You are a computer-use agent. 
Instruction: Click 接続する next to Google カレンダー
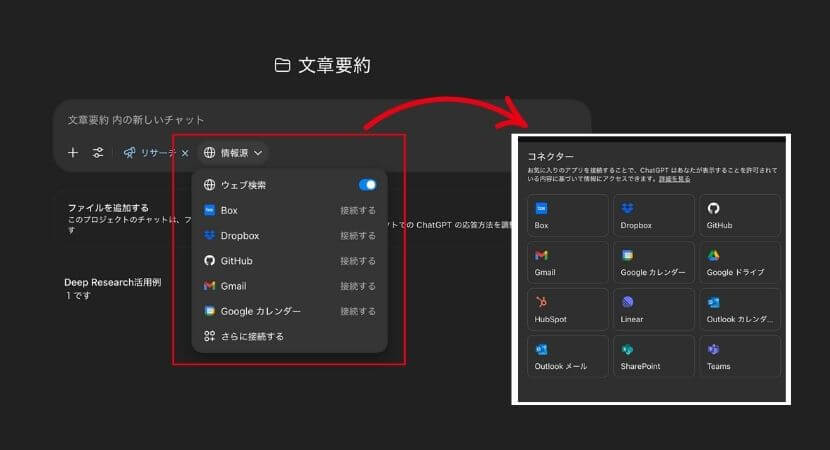tap(358, 311)
